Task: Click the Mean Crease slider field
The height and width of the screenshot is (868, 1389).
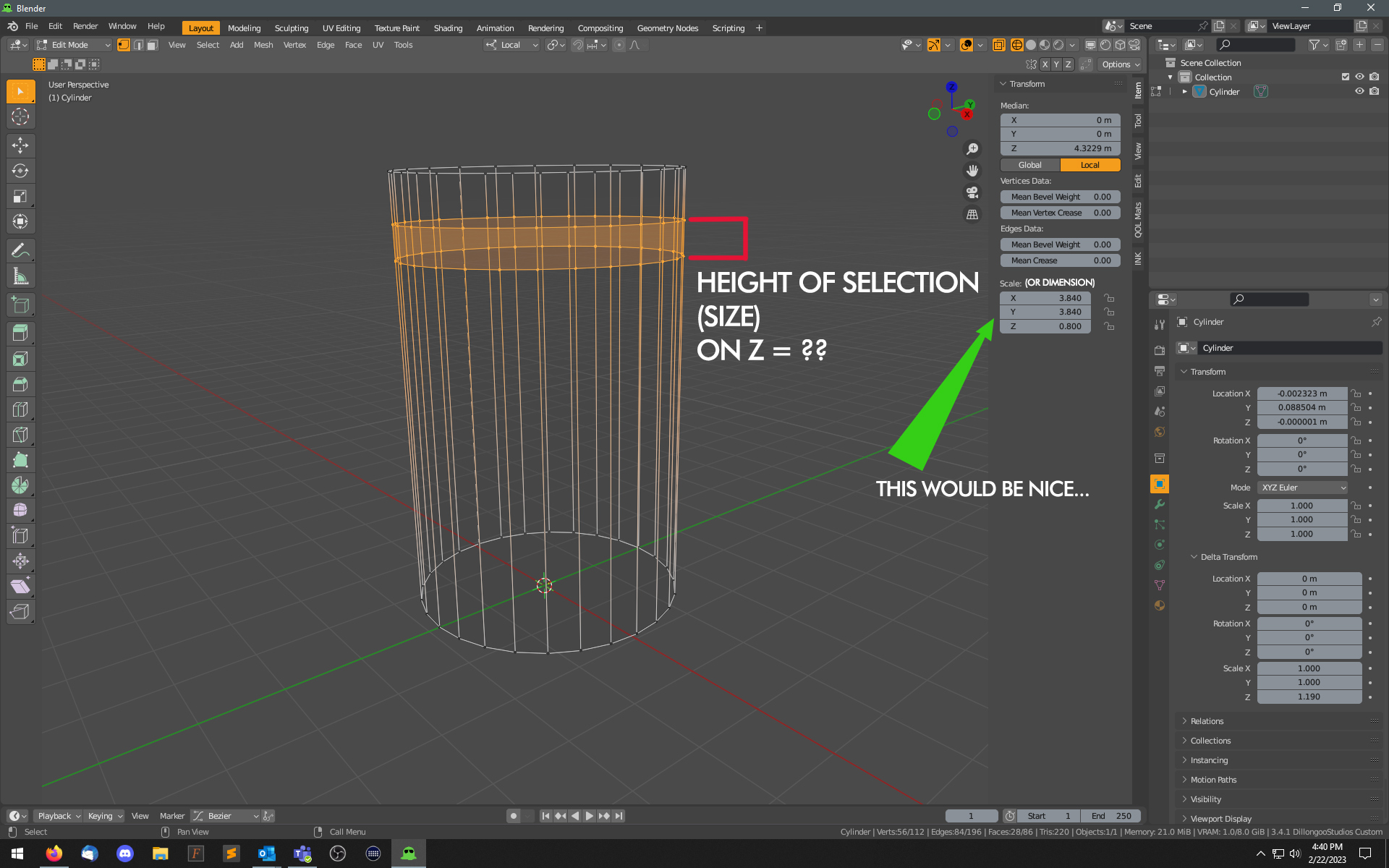Action: (1060, 260)
